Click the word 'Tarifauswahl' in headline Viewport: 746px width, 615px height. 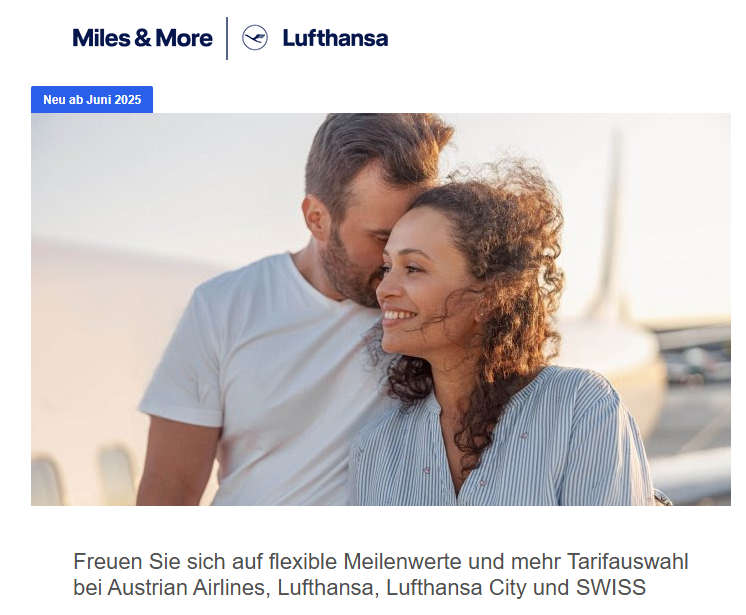tap(628, 562)
